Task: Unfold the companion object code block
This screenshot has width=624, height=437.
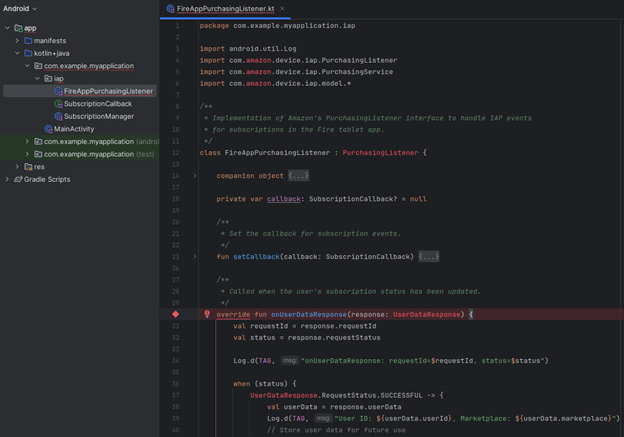Action: (x=195, y=176)
